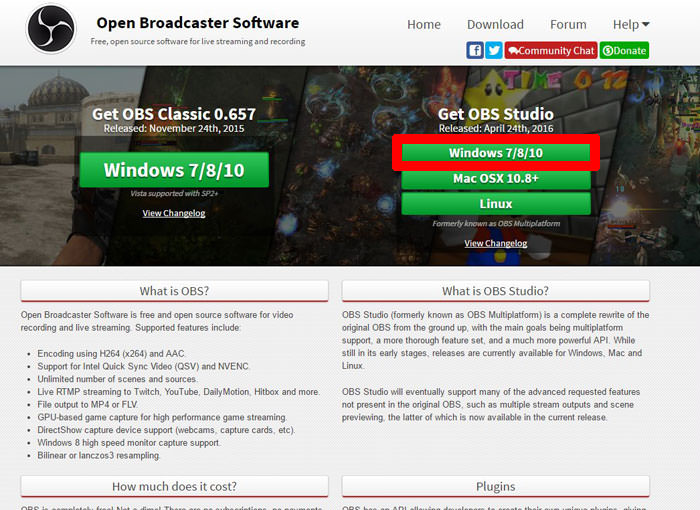Screen dimensions: 700x510
Task: Click the "What is OBS?" heading
Action: (174, 291)
